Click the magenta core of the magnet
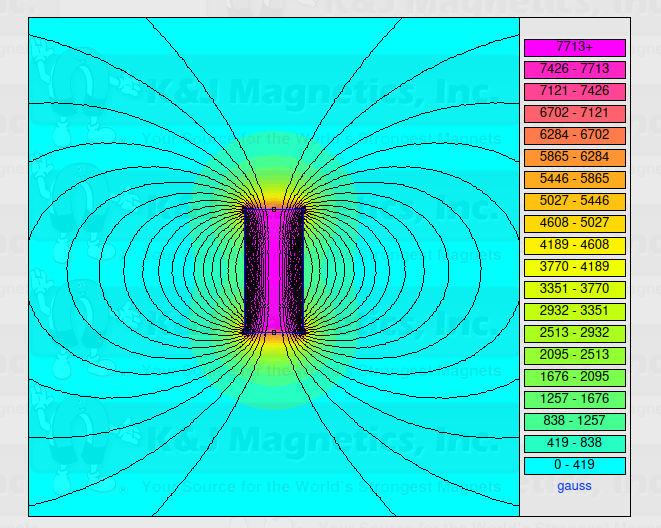The image size is (661, 528). pos(274,271)
